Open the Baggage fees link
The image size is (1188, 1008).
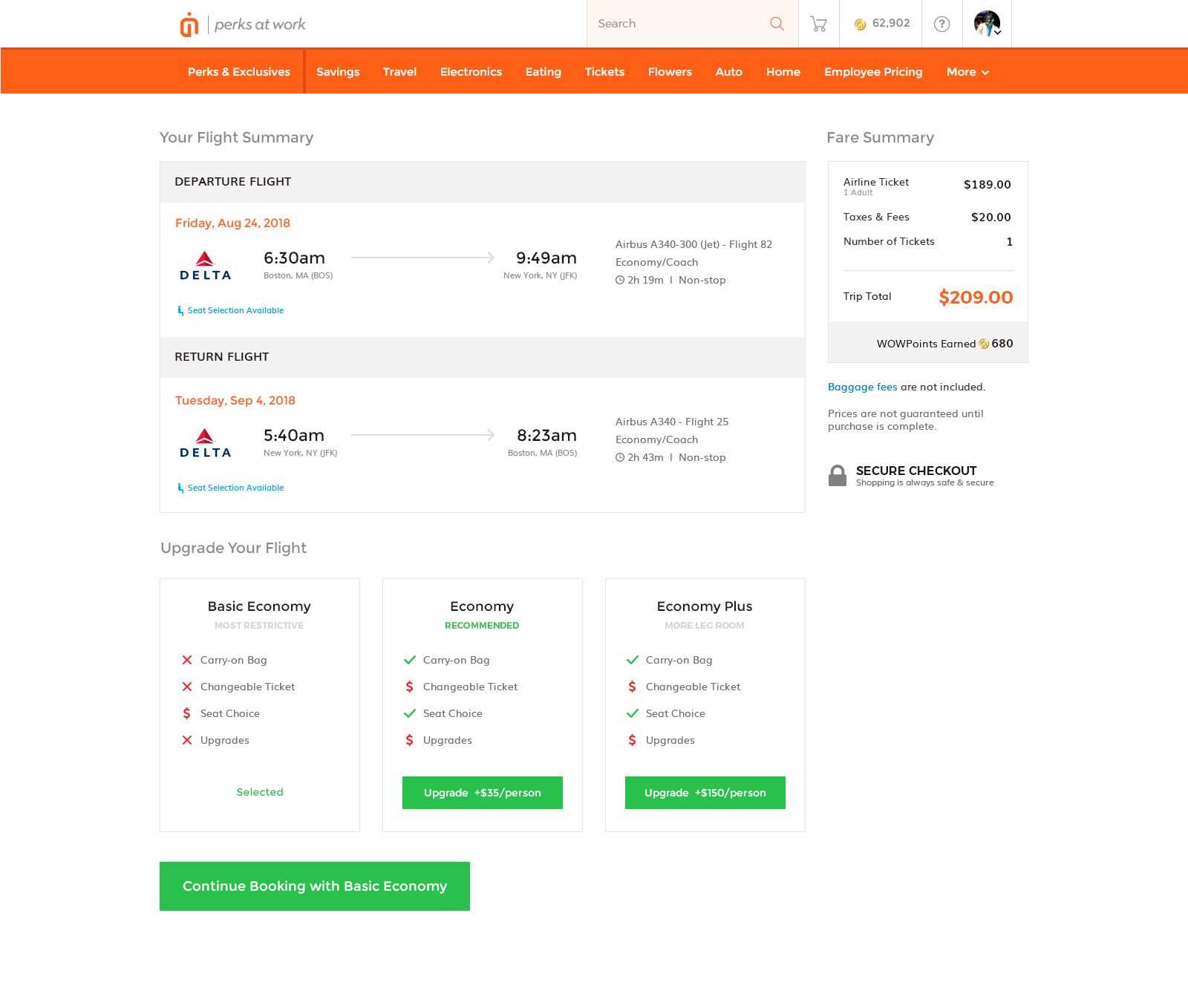click(862, 387)
